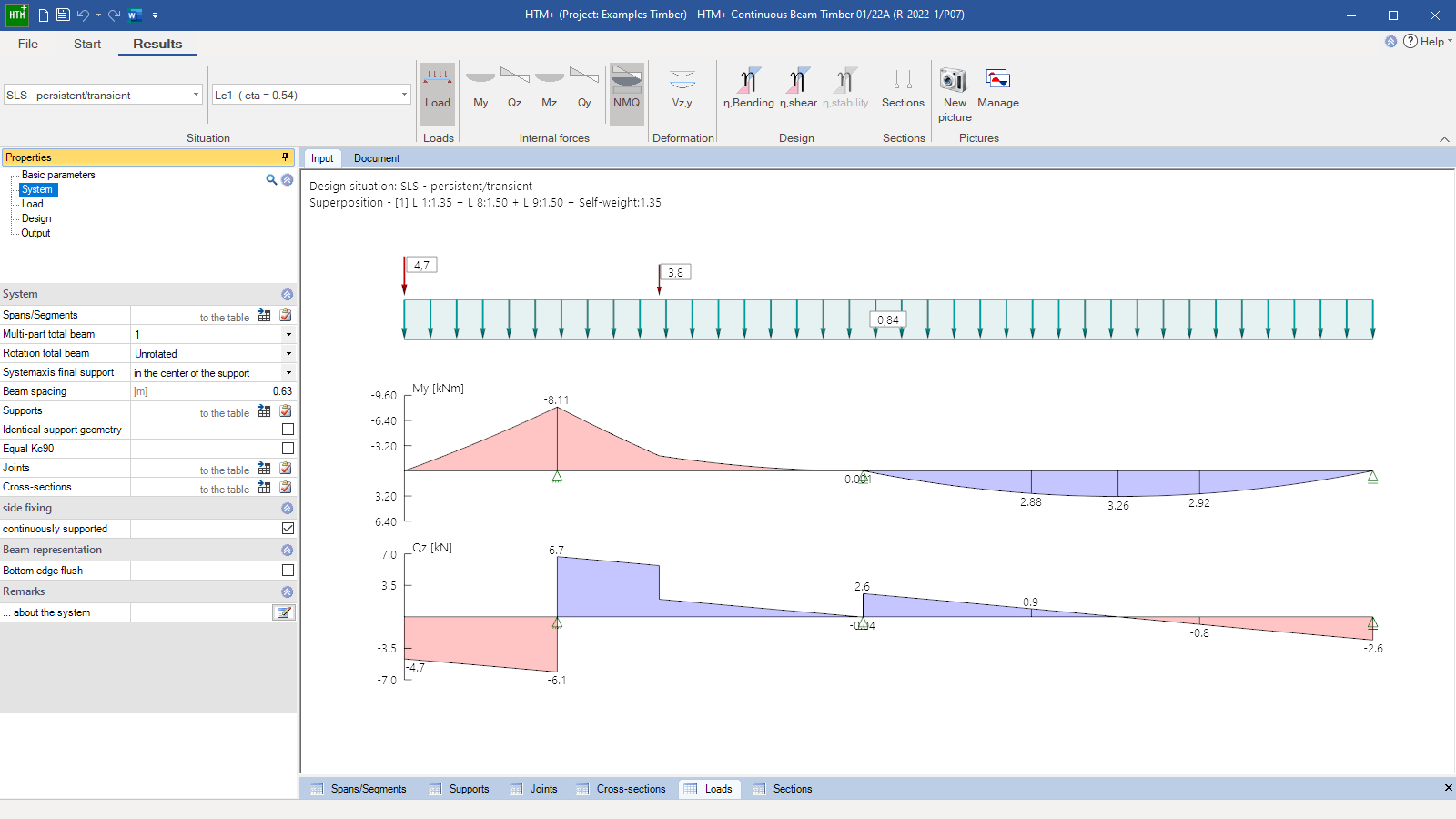The width and height of the screenshot is (1456, 819).
Task: Toggle Bottom edge flush checkbox
Action: coord(288,571)
